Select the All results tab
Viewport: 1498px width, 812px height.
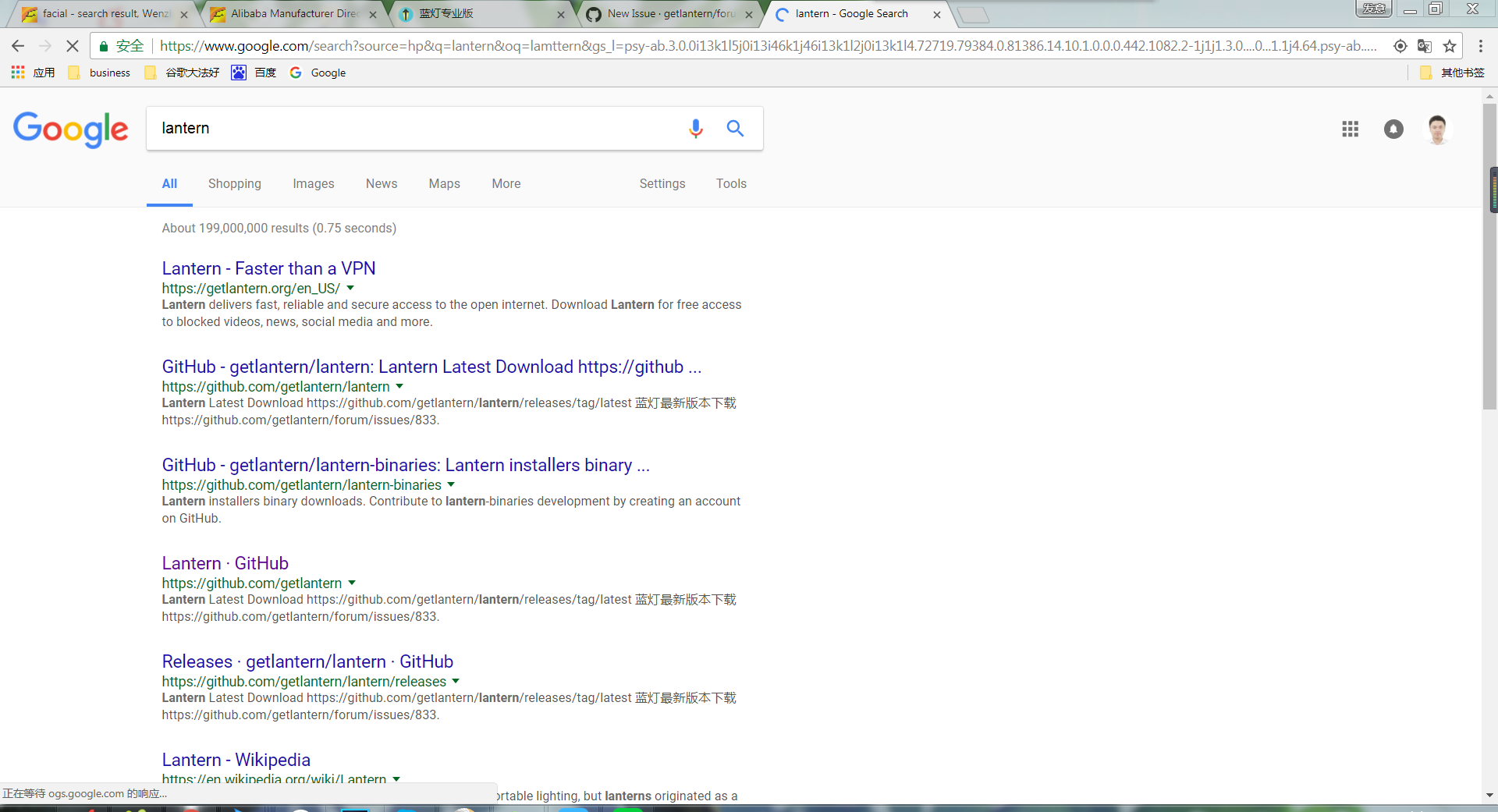coord(169,184)
